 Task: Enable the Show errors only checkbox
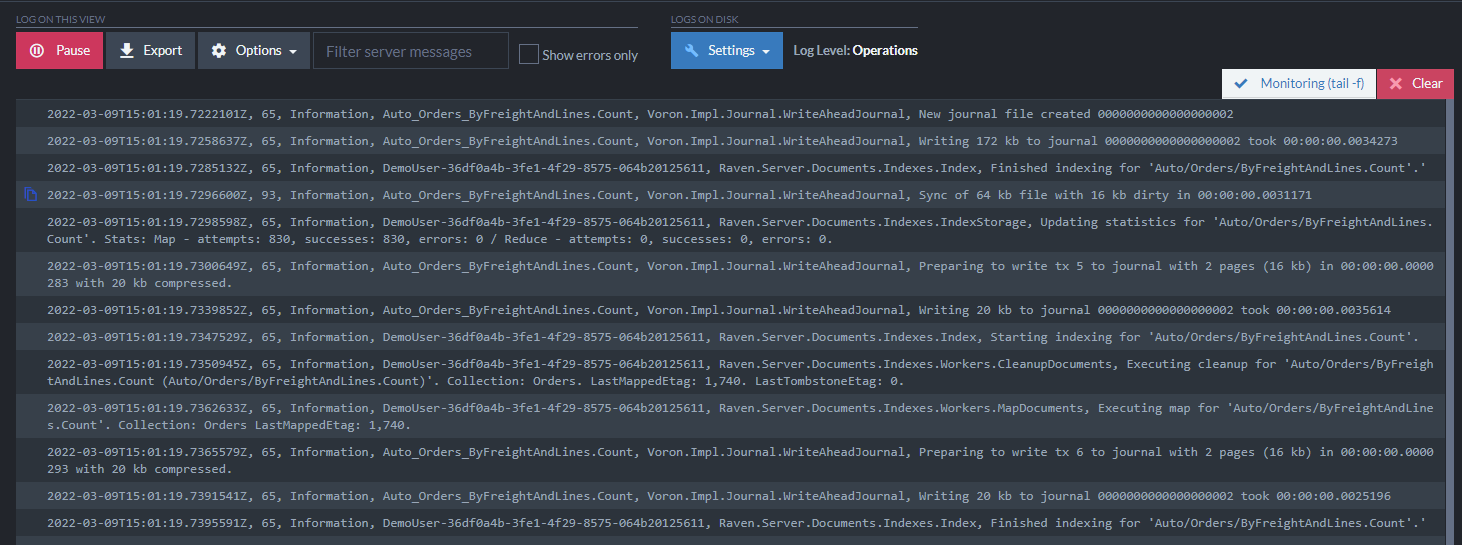tap(529, 54)
